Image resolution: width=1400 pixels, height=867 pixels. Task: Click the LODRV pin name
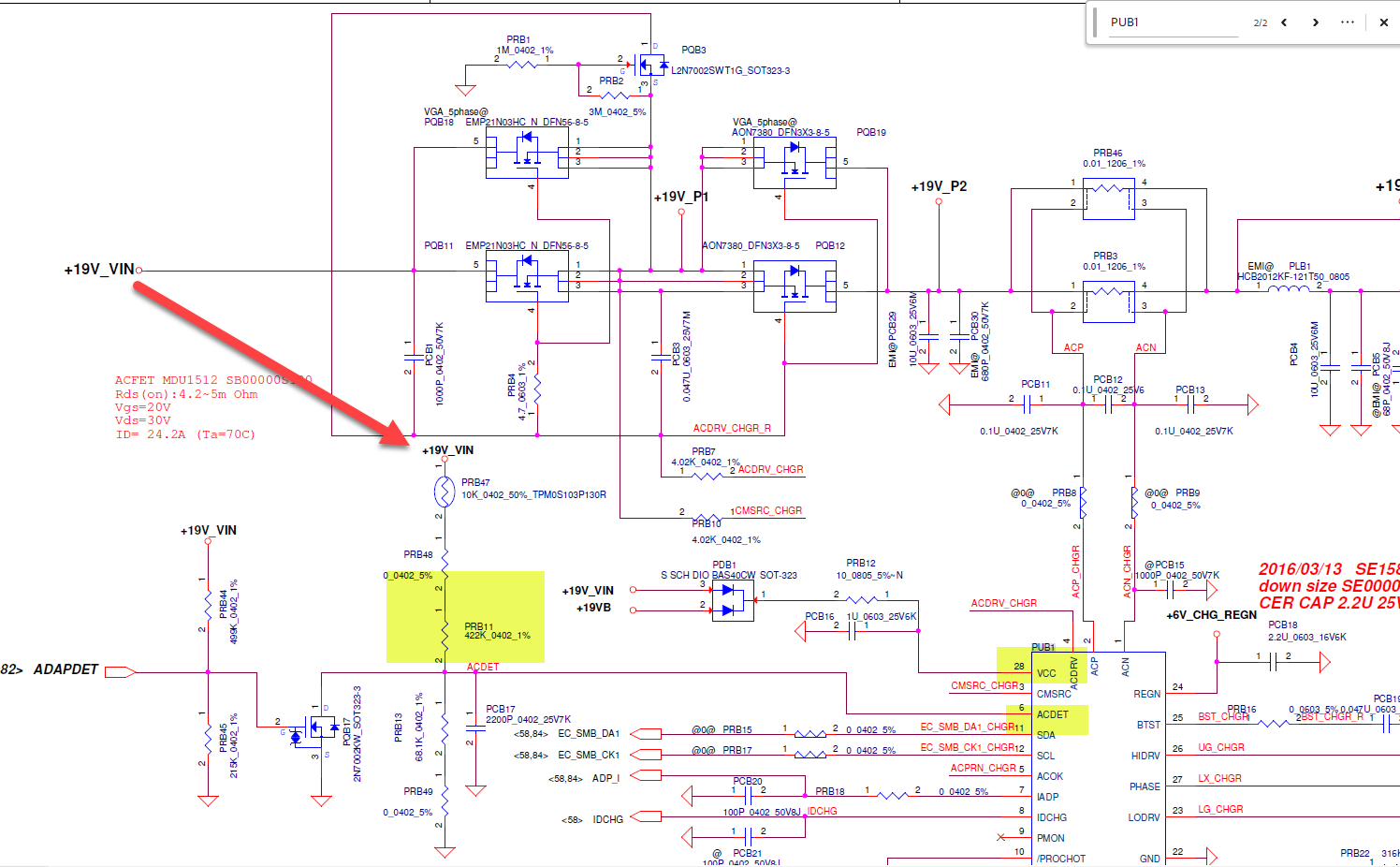[1145, 817]
